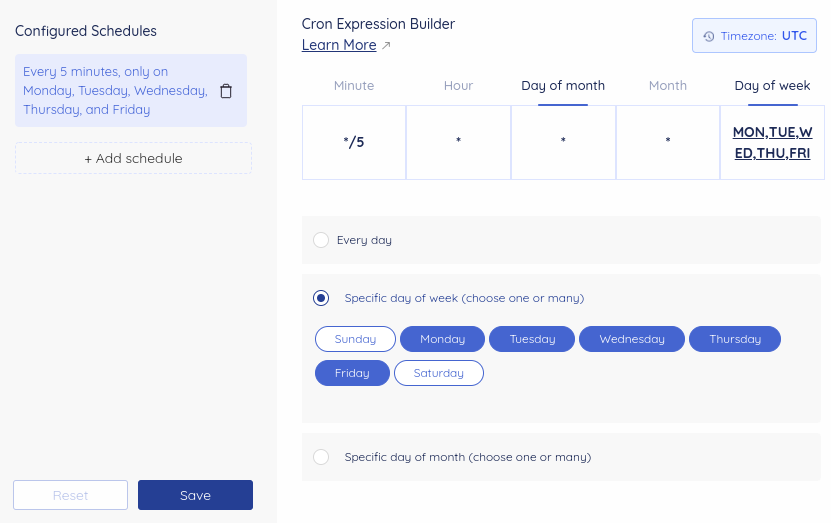Open the Day of week tab
Image resolution: width=831 pixels, height=523 pixels.
pyautogui.click(x=772, y=86)
